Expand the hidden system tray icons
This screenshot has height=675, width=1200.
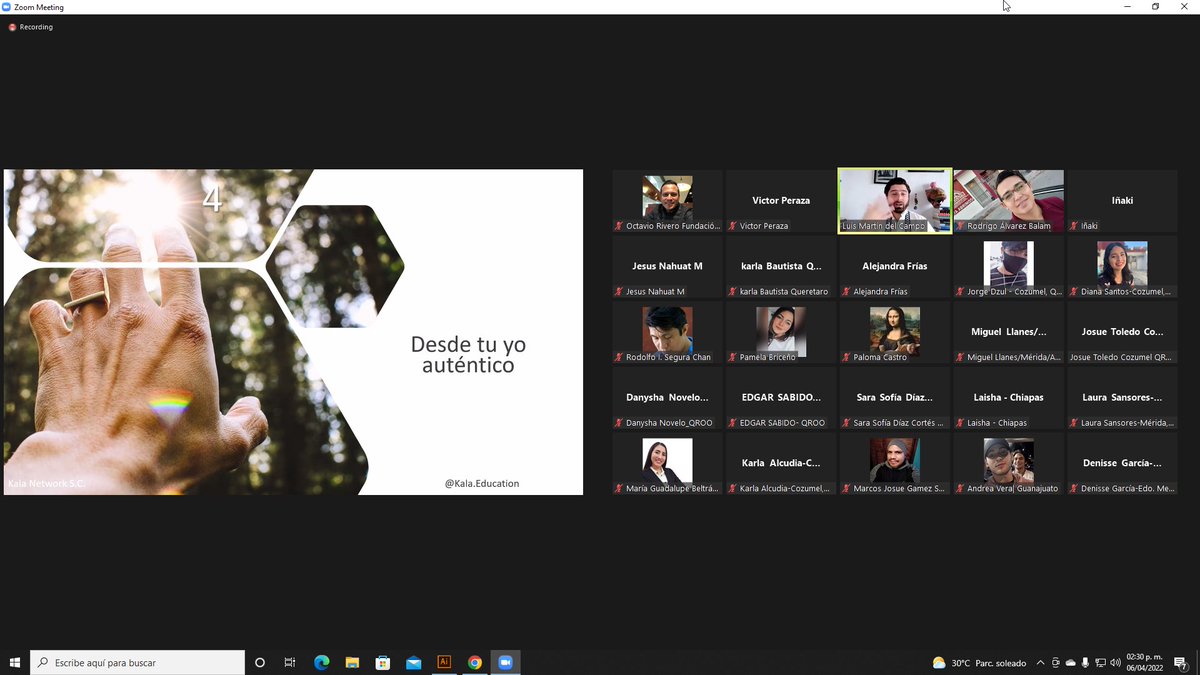pyautogui.click(x=1041, y=662)
